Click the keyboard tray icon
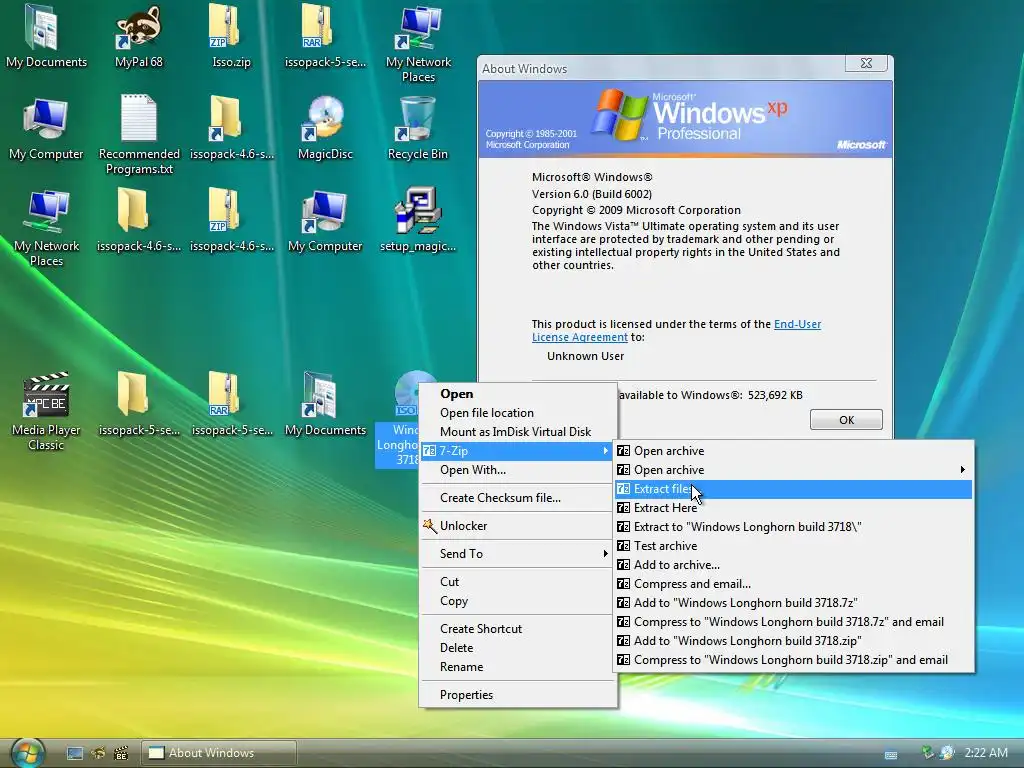 891,754
